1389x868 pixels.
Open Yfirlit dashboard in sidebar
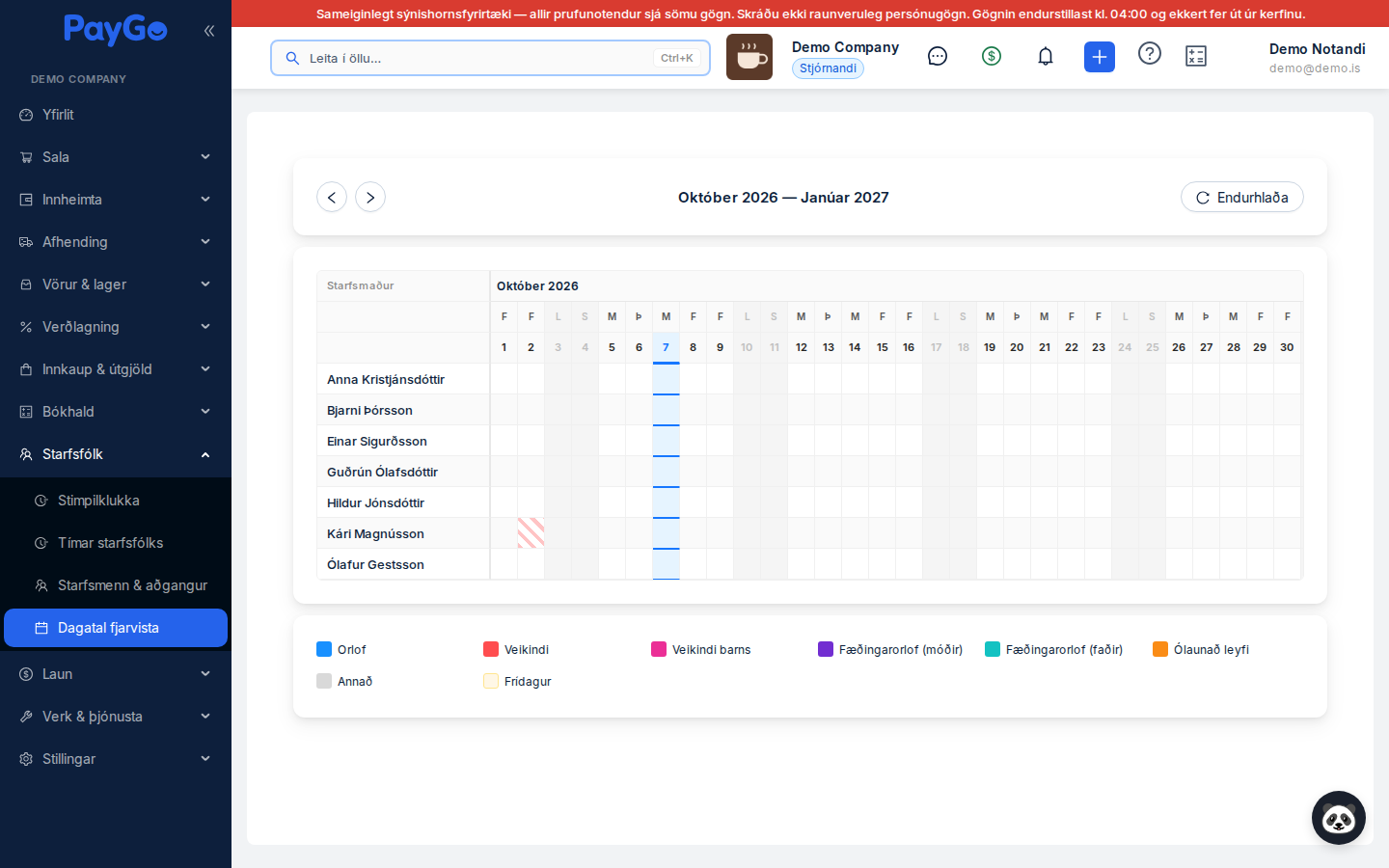point(116,115)
